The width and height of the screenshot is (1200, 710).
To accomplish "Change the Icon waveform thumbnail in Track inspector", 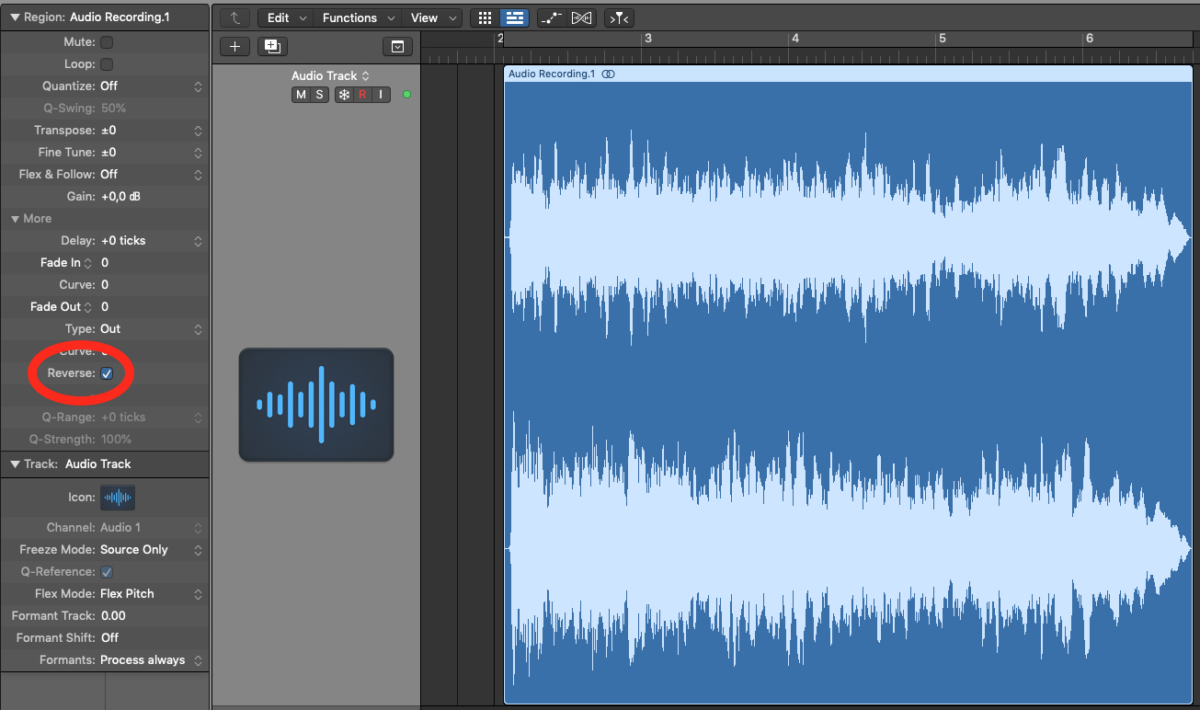I will tap(118, 497).
